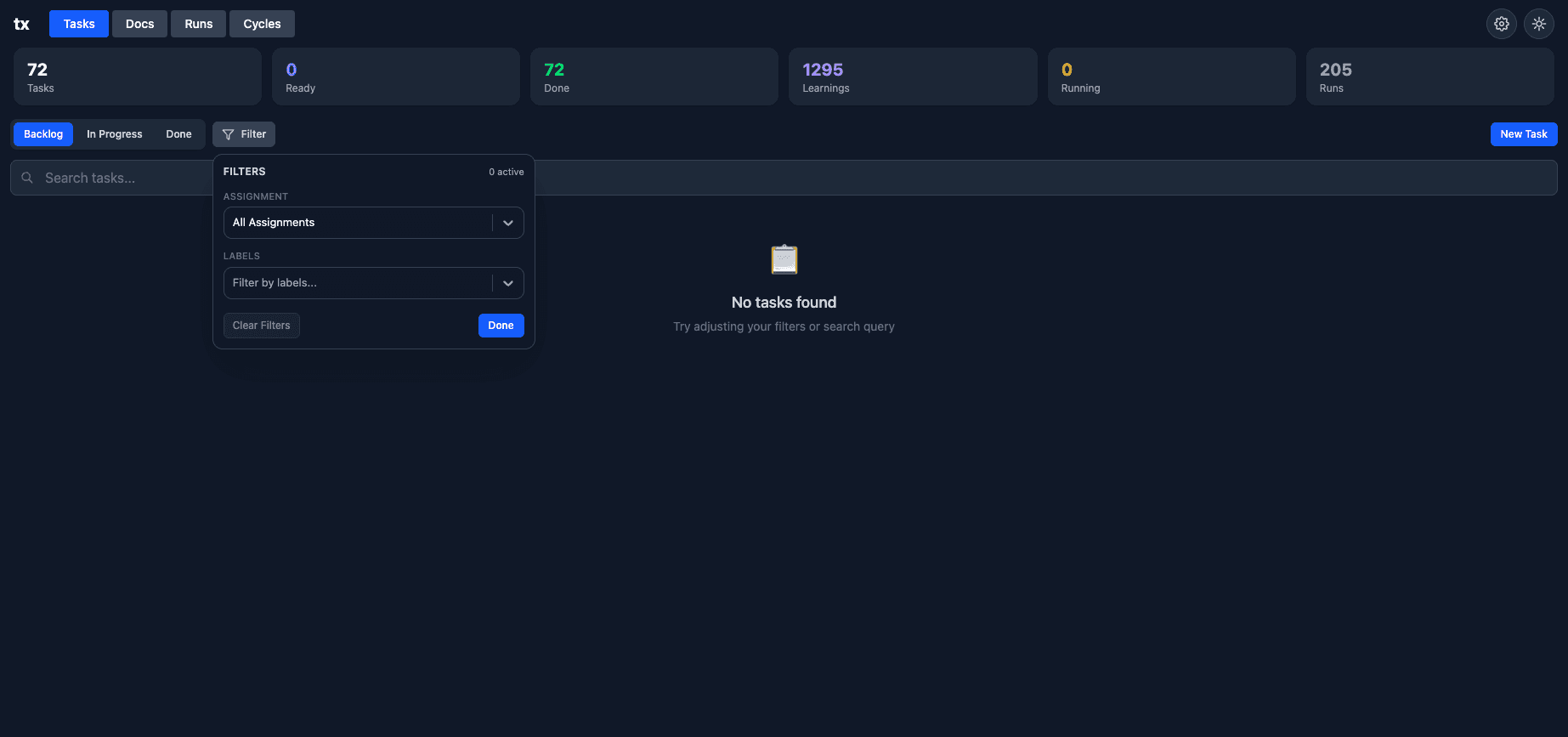
Task: Expand the Assignment dropdown chevron
Action: [x=508, y=223]
